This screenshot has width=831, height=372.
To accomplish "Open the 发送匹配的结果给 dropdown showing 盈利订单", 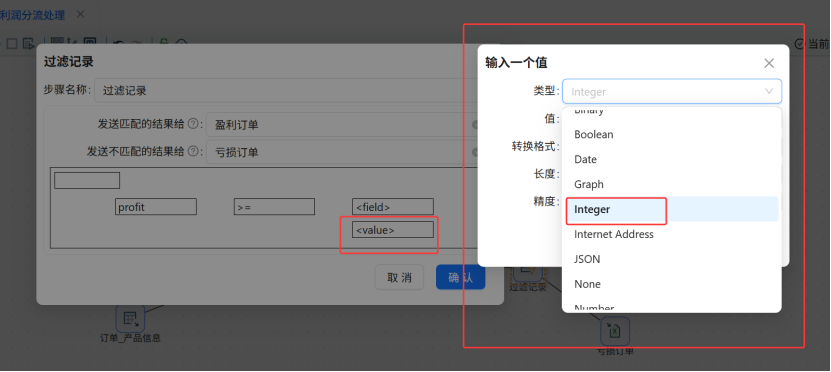I will click(342, 125).
